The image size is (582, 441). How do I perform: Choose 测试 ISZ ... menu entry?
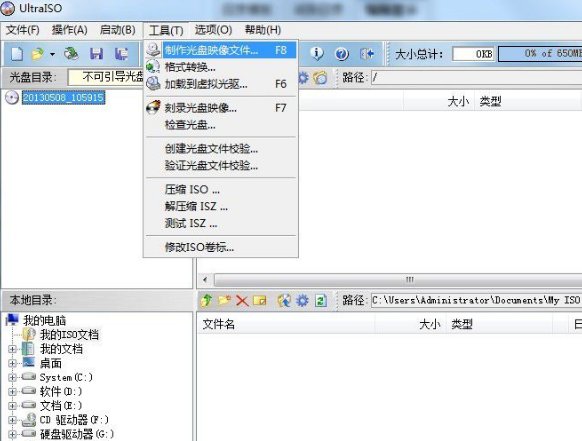pyautogui.click(x=220, y=223)
